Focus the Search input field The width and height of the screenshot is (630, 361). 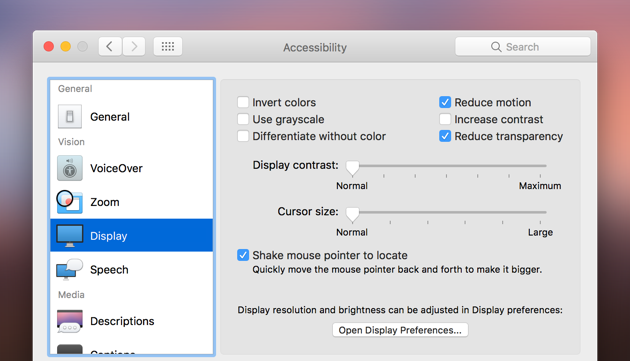[523, 47]
